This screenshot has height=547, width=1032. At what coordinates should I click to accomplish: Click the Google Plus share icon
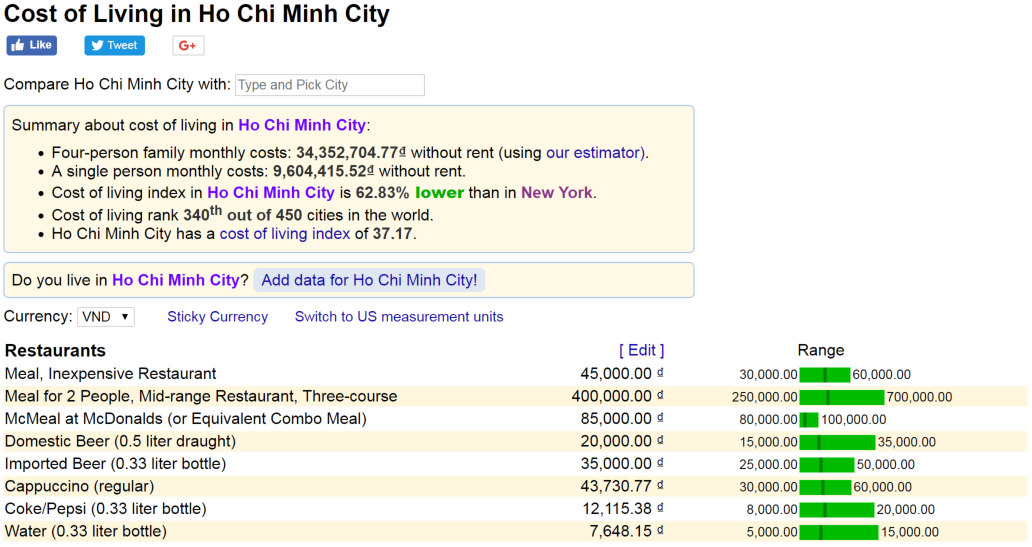188,45
